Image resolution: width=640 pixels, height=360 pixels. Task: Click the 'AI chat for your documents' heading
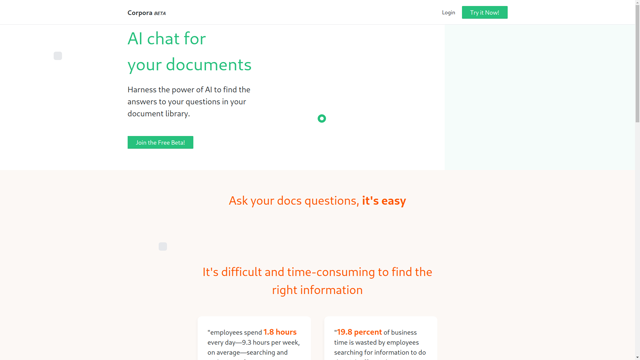click(189, 51)
